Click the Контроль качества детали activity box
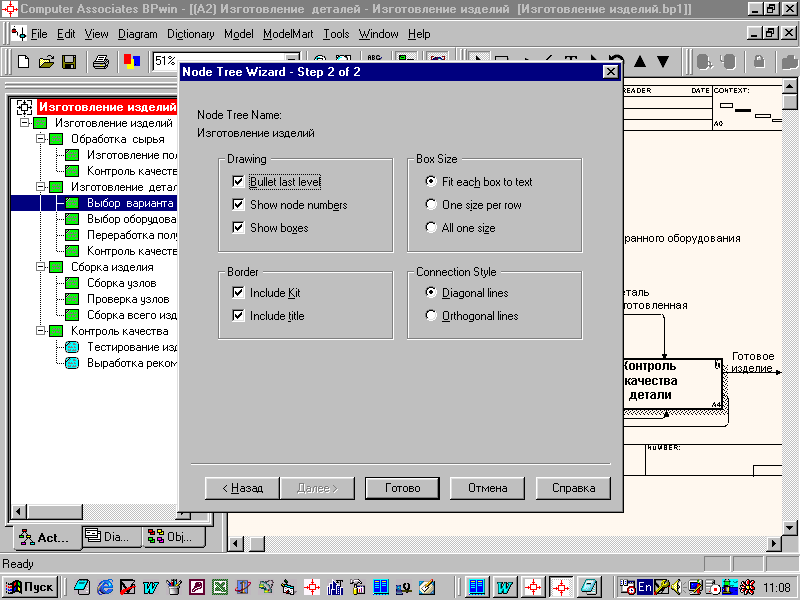The image size is (800, 600). [x=672, y=384]
